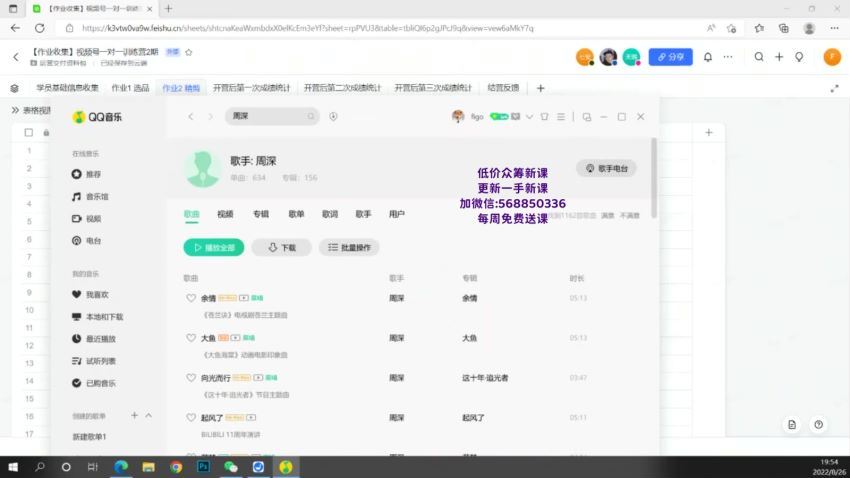Go back in QQ音乐 navigation
Viewport: 850px width, 478px height.
click(x=191, y=117)
